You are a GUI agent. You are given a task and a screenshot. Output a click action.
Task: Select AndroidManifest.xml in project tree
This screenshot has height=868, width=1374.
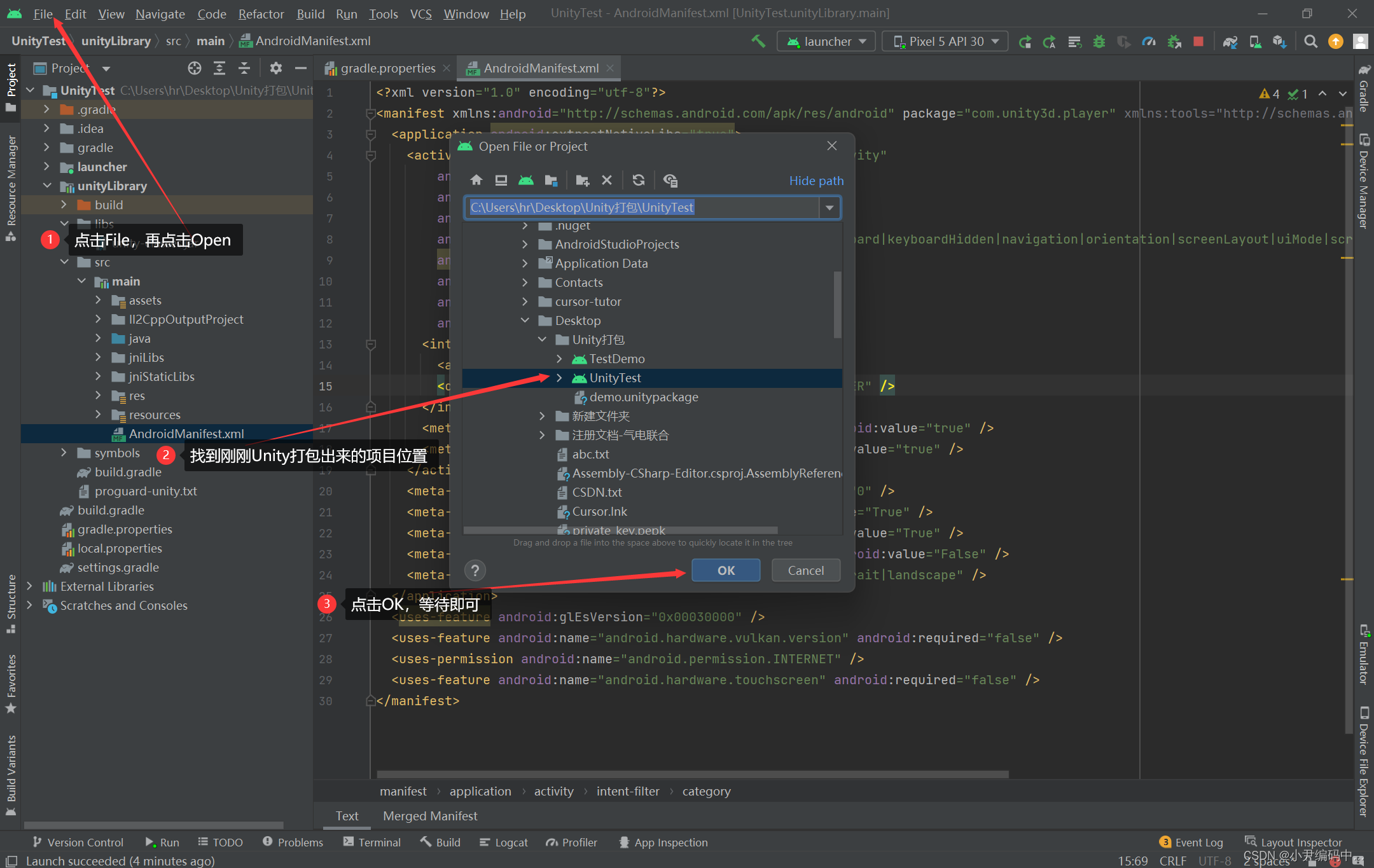coord(186,434)
